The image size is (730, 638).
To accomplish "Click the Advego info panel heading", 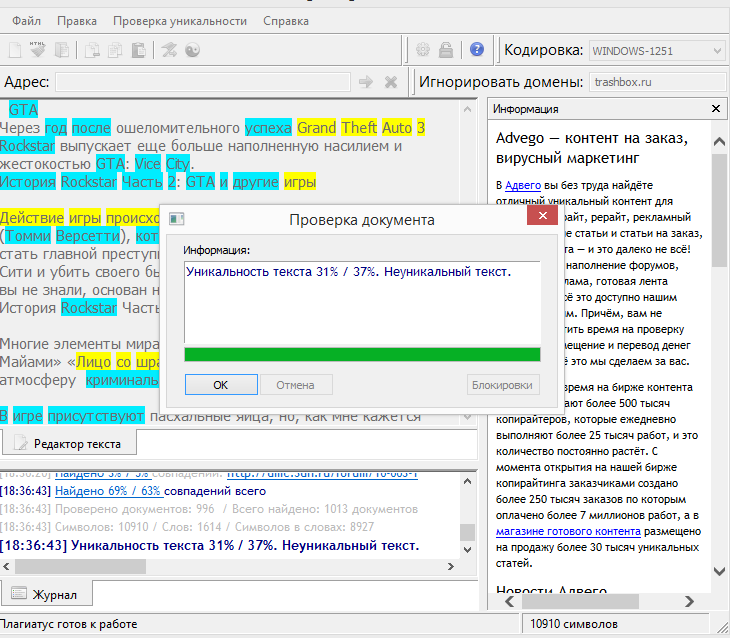I will [x=592, y=148].
